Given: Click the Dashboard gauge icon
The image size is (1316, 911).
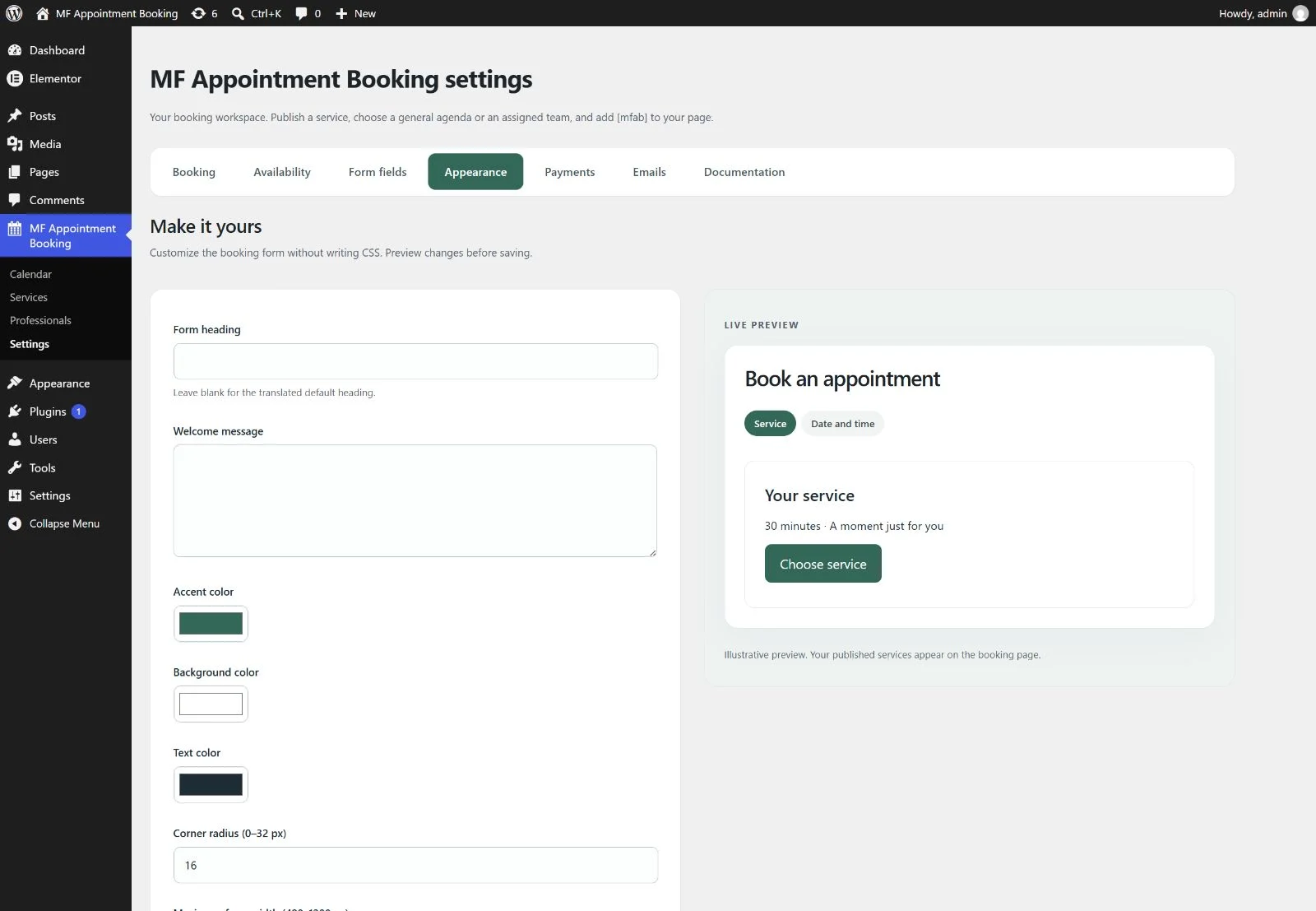Looking at the screenshot, I should tap(15, 50).
